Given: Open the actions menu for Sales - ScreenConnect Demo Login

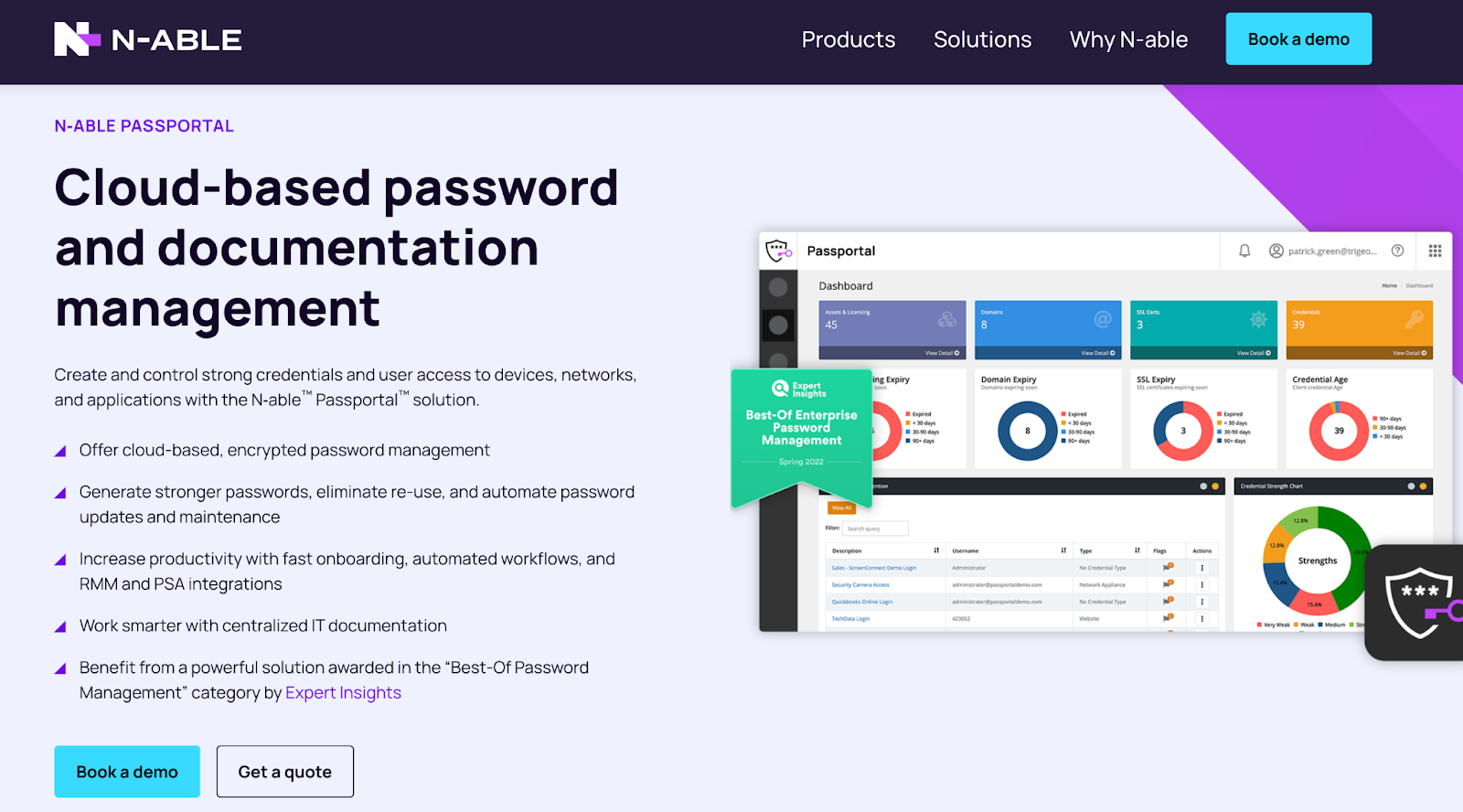Looking at the screenshot, I should coord(1202,568).
